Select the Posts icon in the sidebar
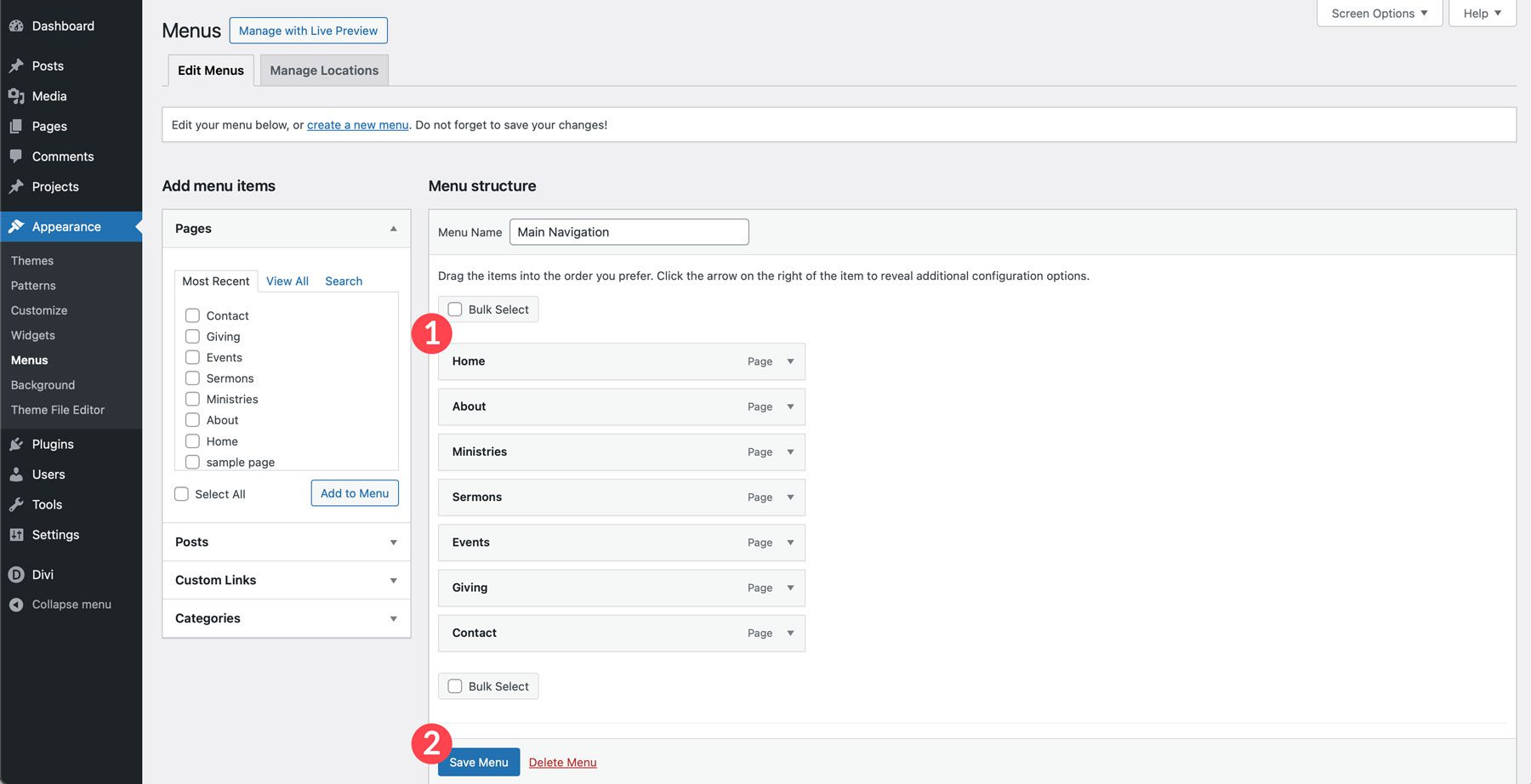The width and height of the screenshot is (1531, 784). (x=17, y=65)
